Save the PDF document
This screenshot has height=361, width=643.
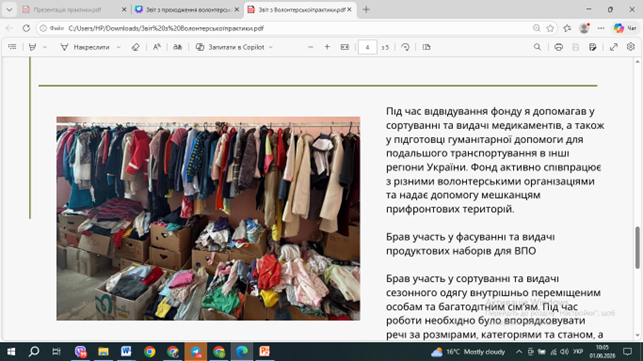[x=576, y=47]
